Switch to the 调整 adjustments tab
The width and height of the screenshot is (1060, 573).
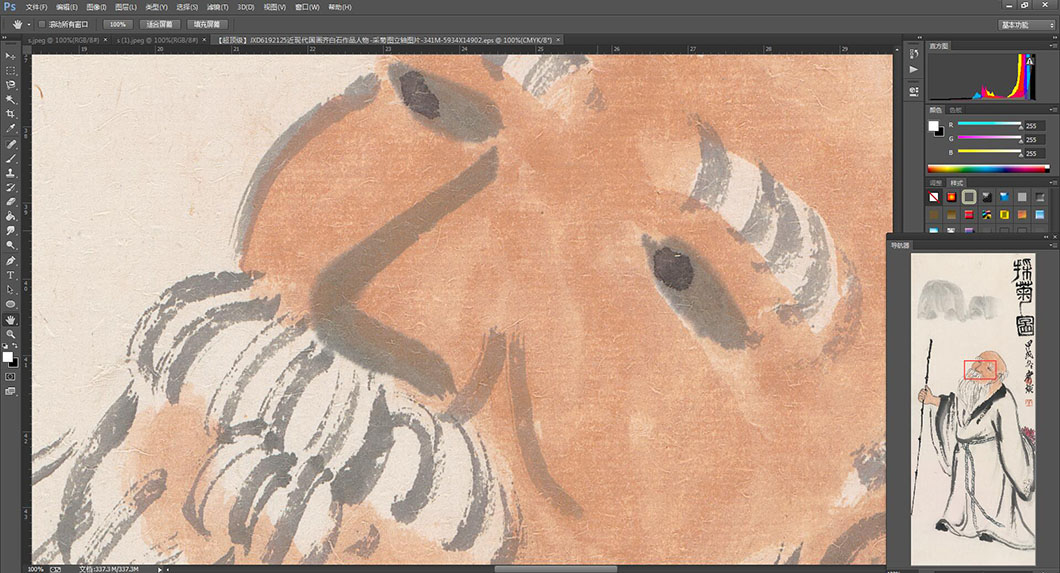[x=936, y=182]
